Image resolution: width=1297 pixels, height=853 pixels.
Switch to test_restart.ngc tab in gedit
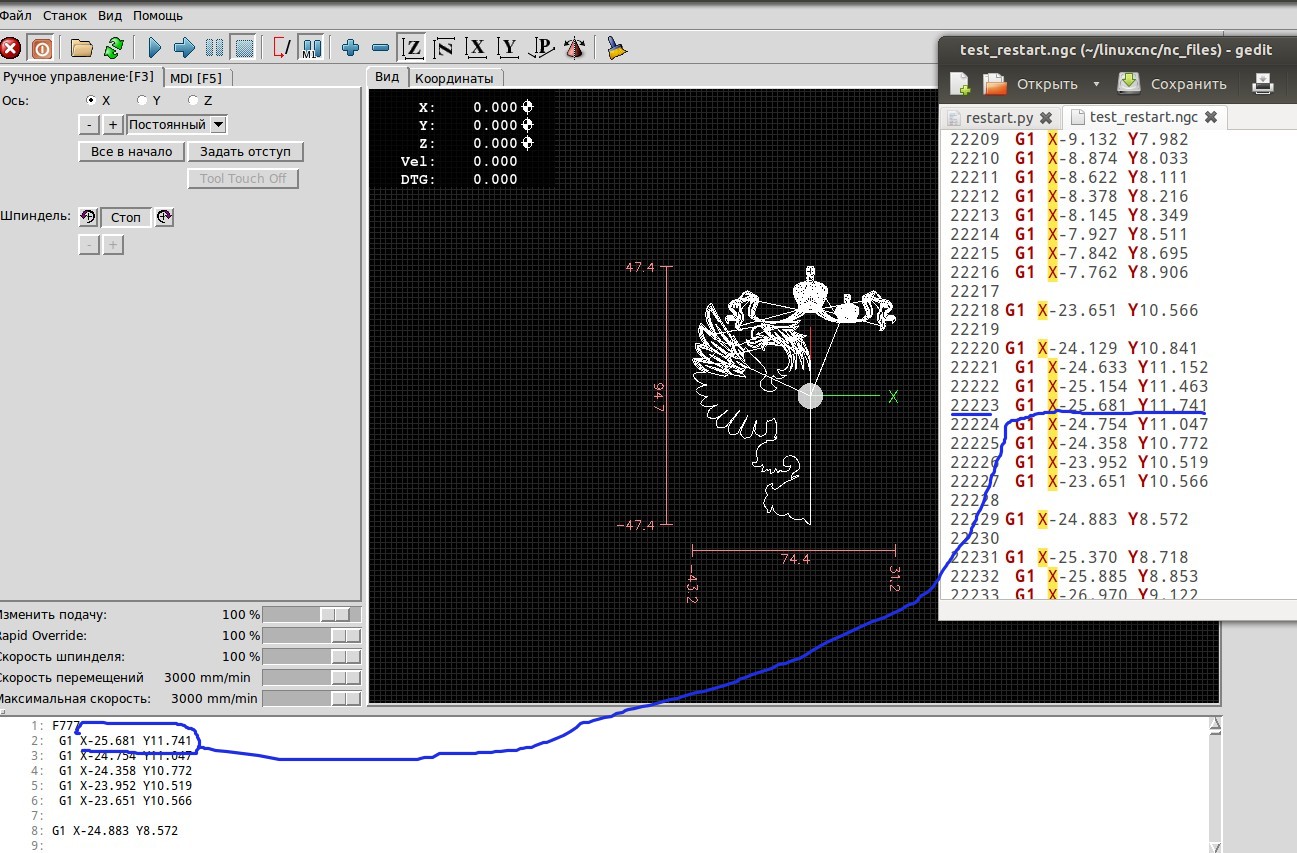pyautogui.click(x=1144, y=118)
